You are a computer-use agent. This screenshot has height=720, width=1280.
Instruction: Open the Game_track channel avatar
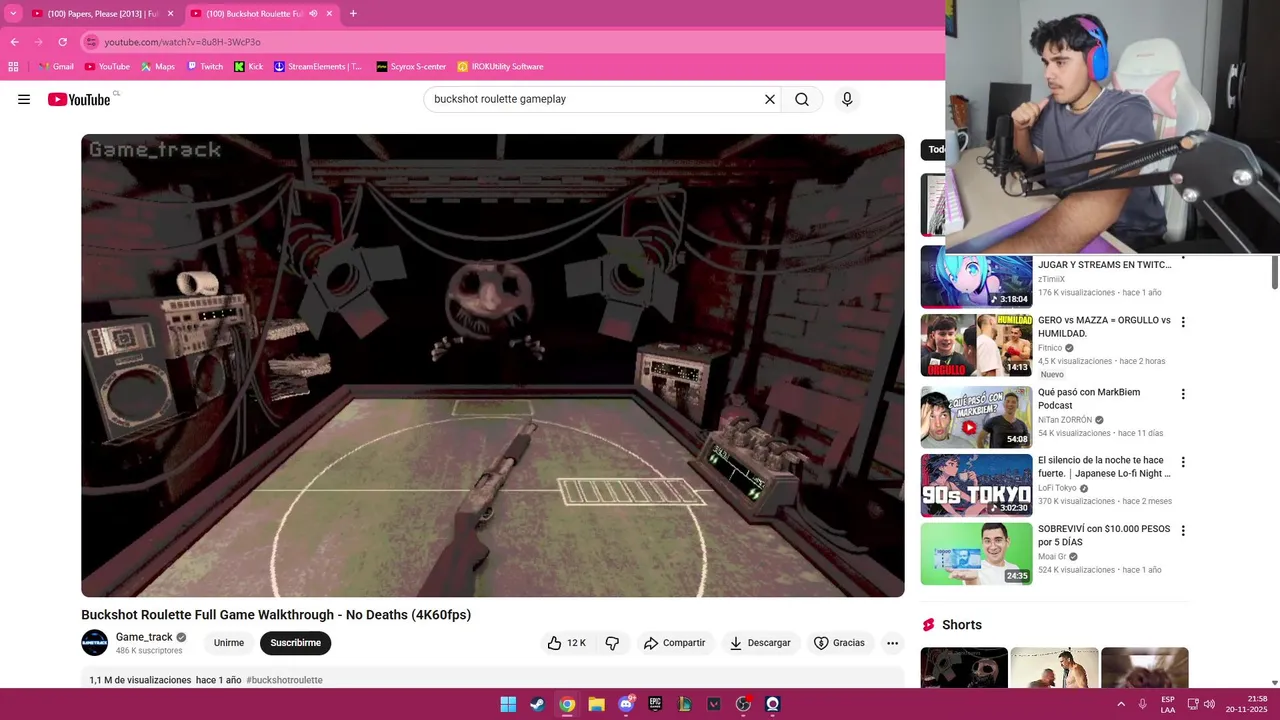[x=94, y=642]
